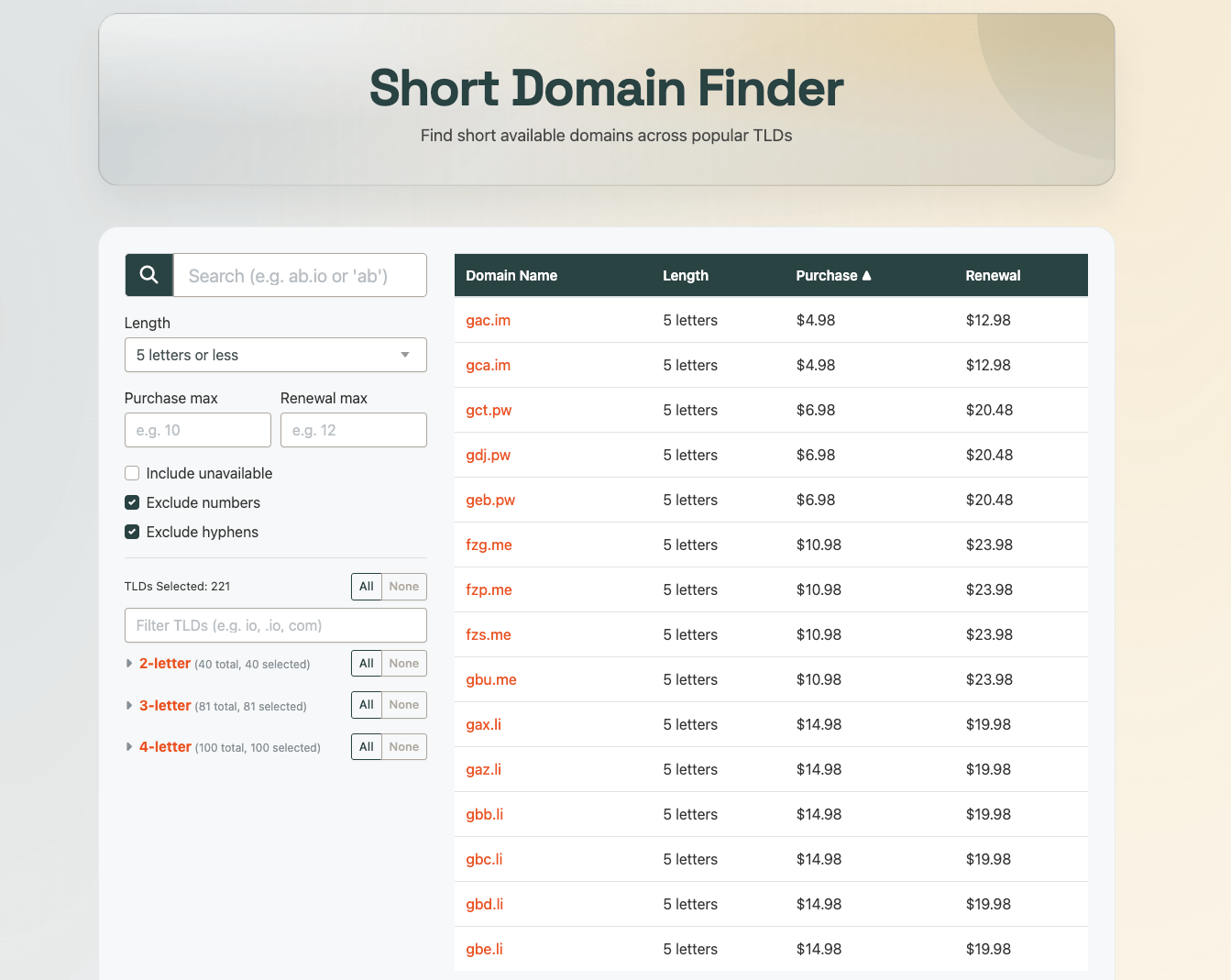
Task: Open the gac.im domain link
Action: coord(488,320)
